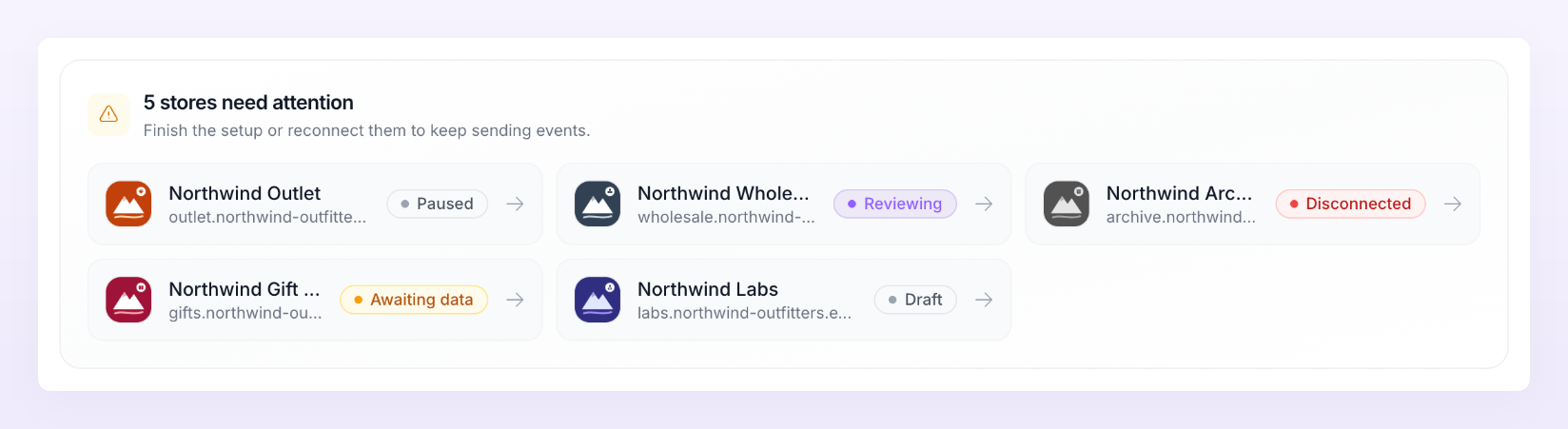Image resolution: width=1568 pixels, height=429 pixels.
Task: Click the warning triangle alert icon
Action: (x=108, y=114)
